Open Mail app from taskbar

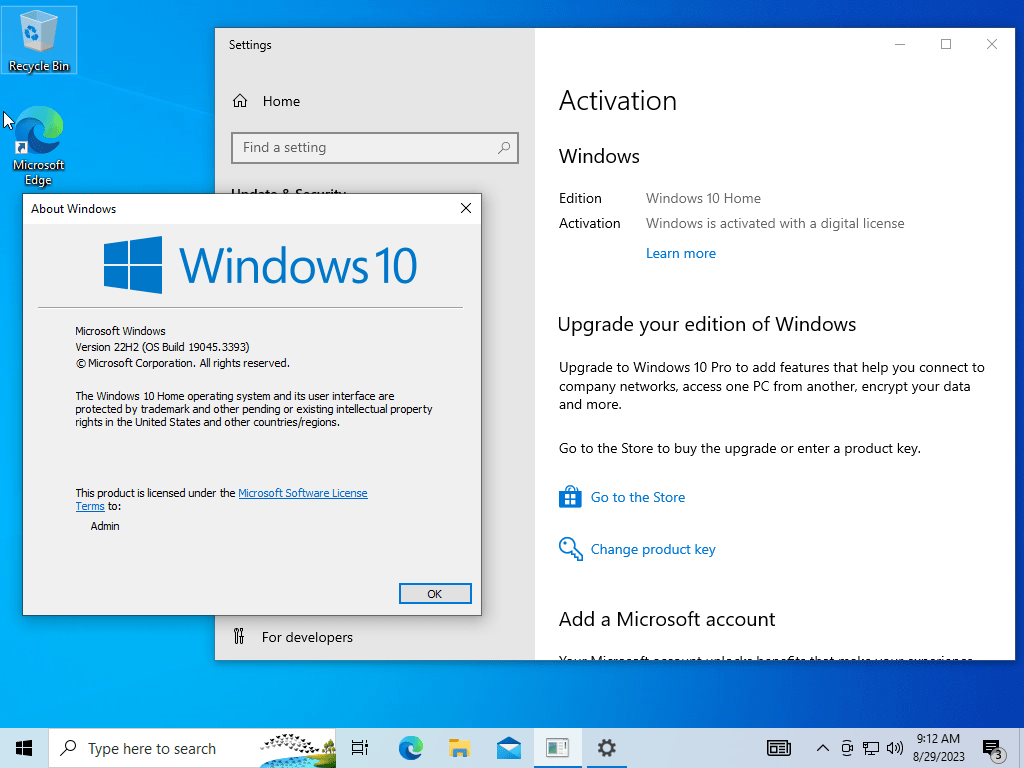click(x=509, y=748)
